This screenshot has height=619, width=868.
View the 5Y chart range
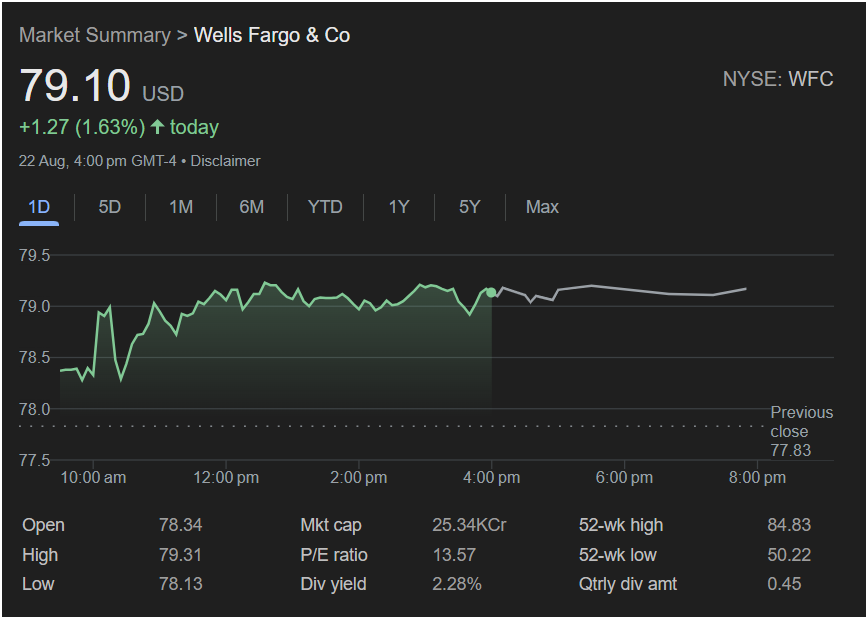(x=470, y=207)
